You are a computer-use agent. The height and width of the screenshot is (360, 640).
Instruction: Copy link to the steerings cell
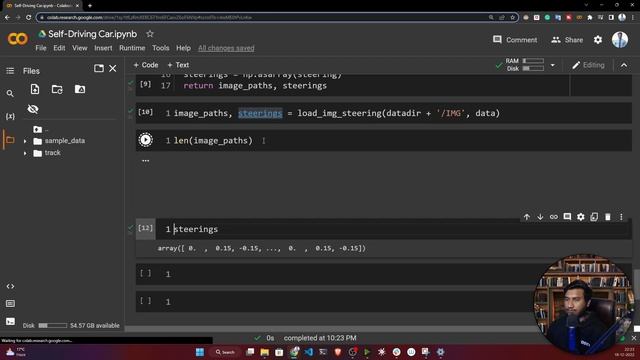point(553,217)
